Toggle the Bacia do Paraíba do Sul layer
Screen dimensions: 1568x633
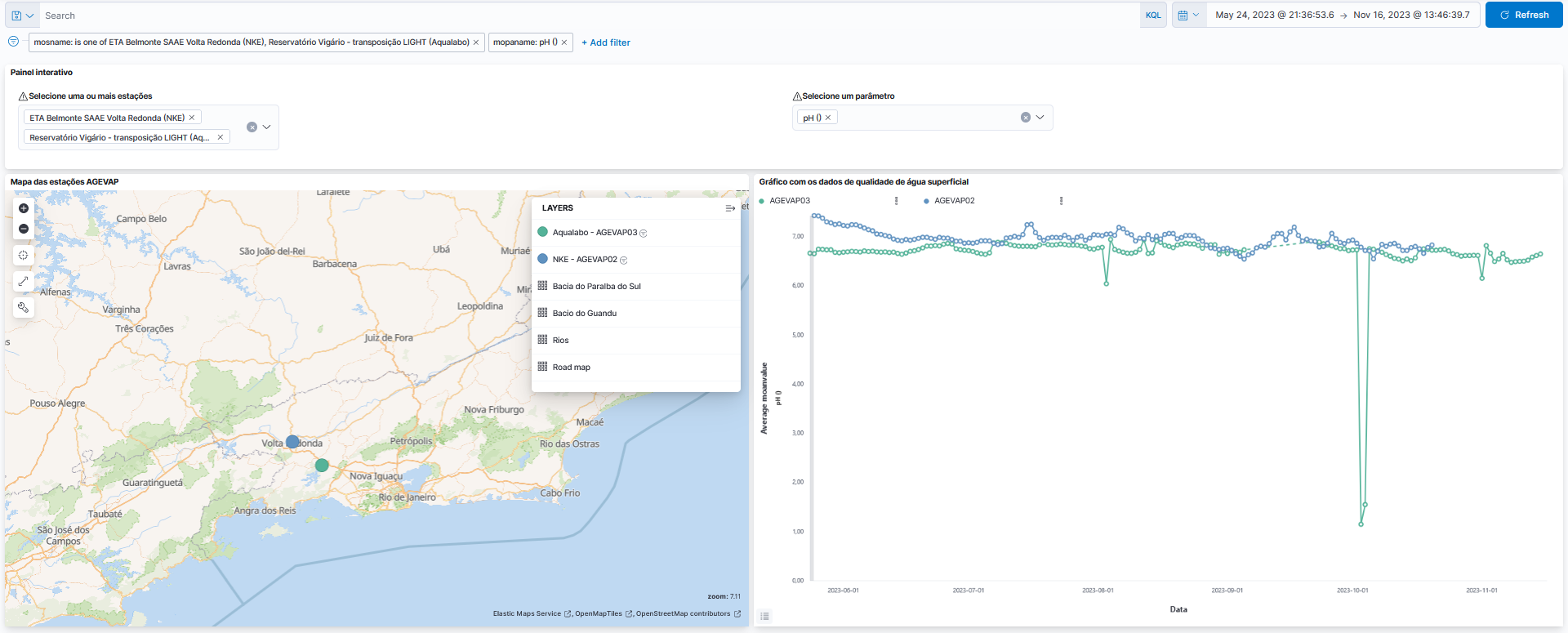click(596, 287)
